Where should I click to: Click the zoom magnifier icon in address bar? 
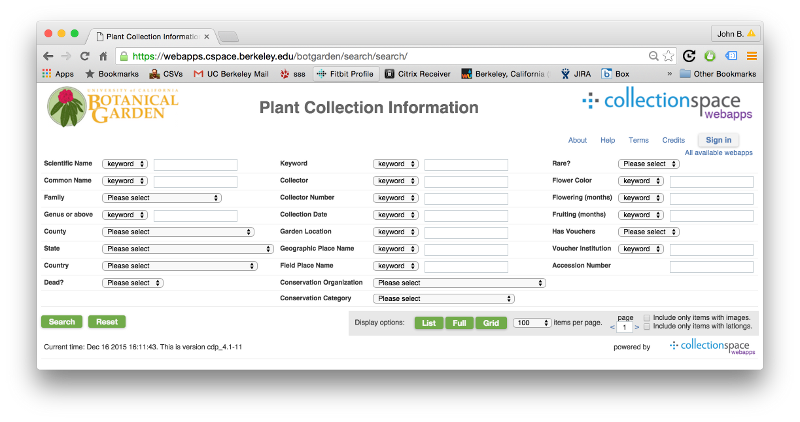[653, 56]
